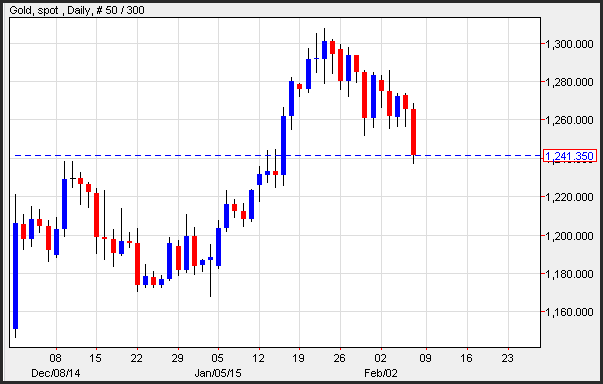Click the '12' date axis tick label
This screenshot has height=384, width=603.
[x=258, y=358]
